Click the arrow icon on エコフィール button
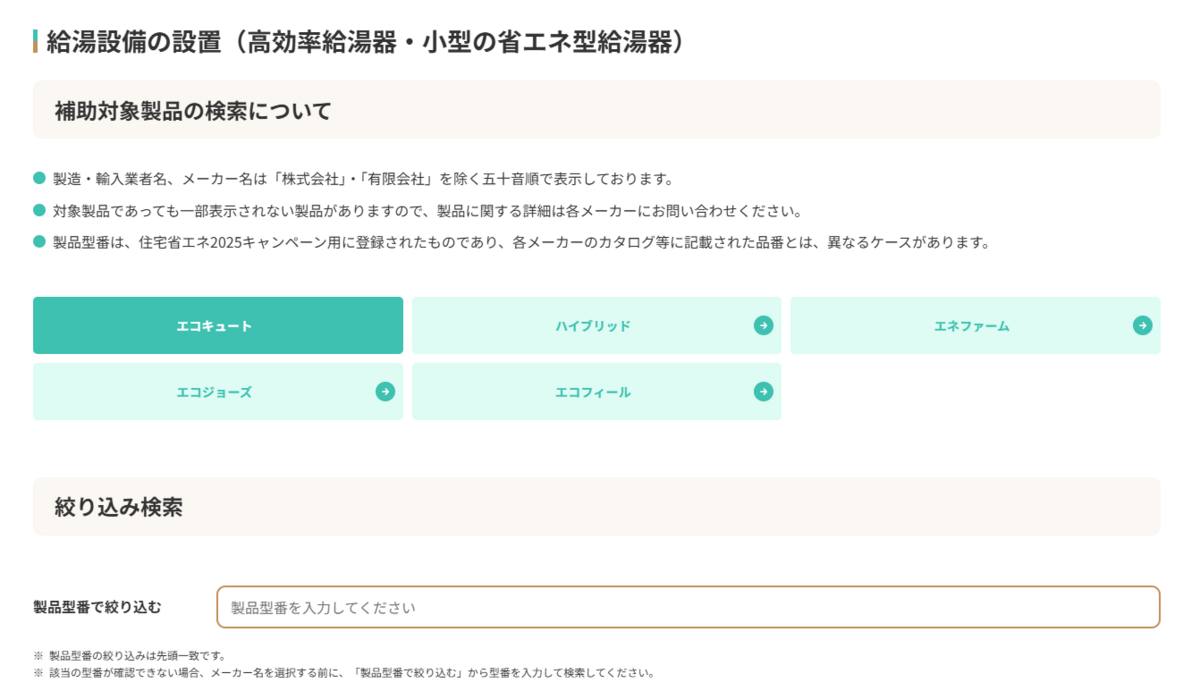This screenshot has height=691, width=1200. (x=763, y=391)
